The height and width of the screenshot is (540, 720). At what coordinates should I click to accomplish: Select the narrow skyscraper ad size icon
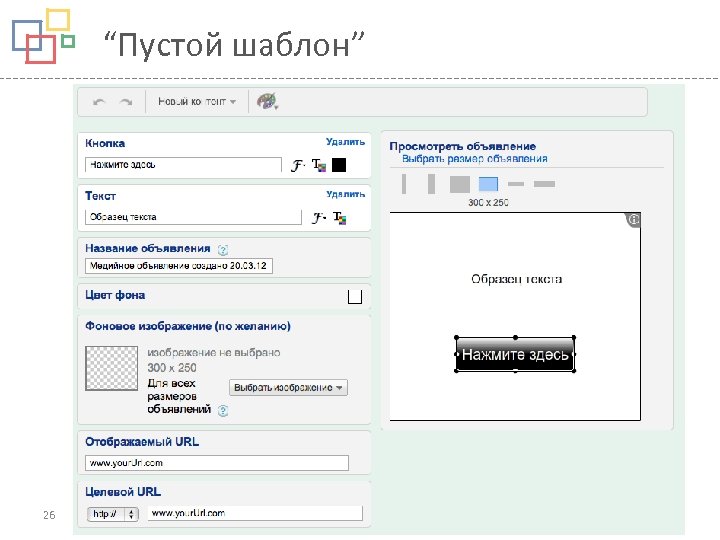[404, 184]
